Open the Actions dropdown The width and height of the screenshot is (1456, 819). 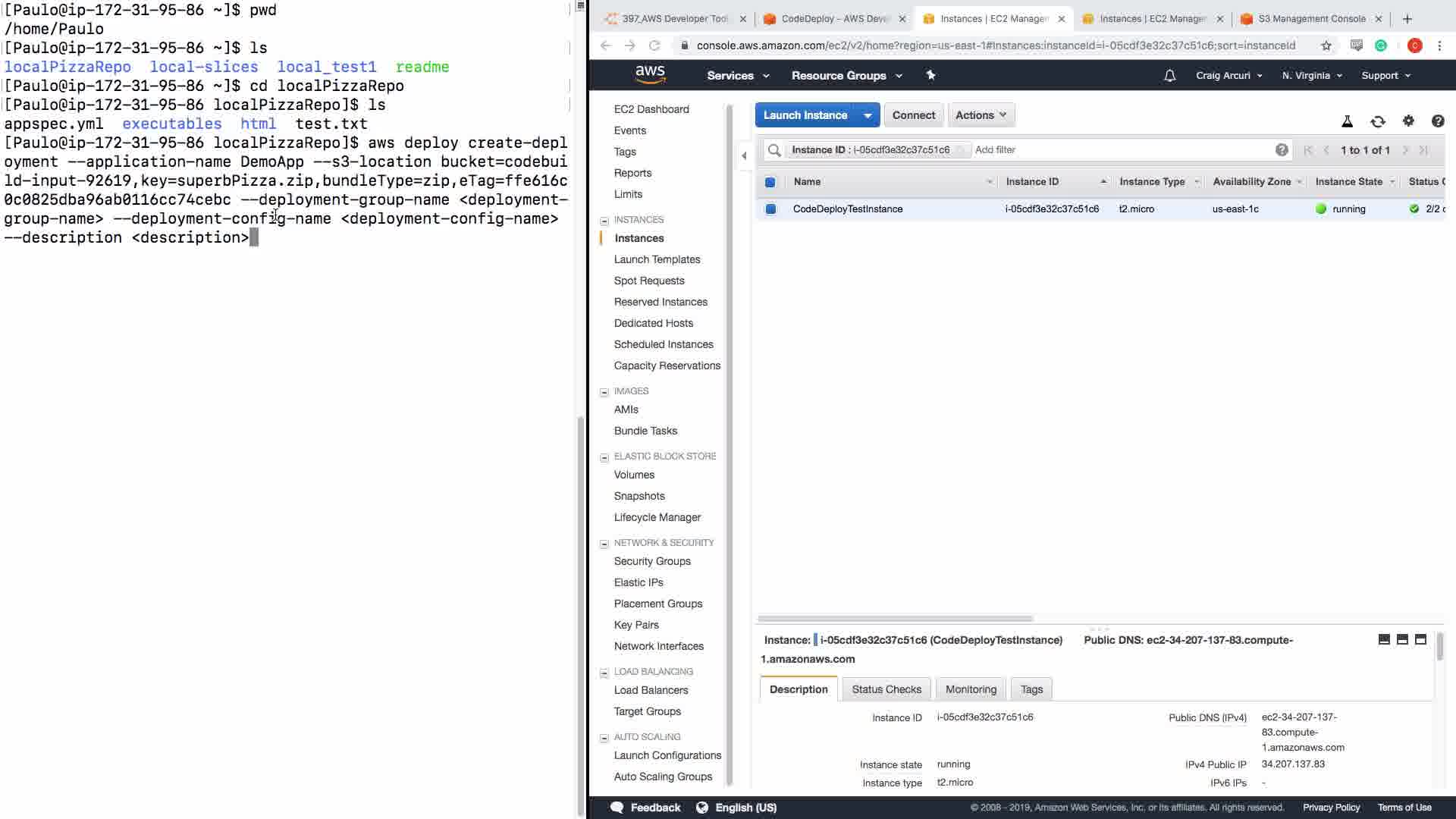(981, 115)
